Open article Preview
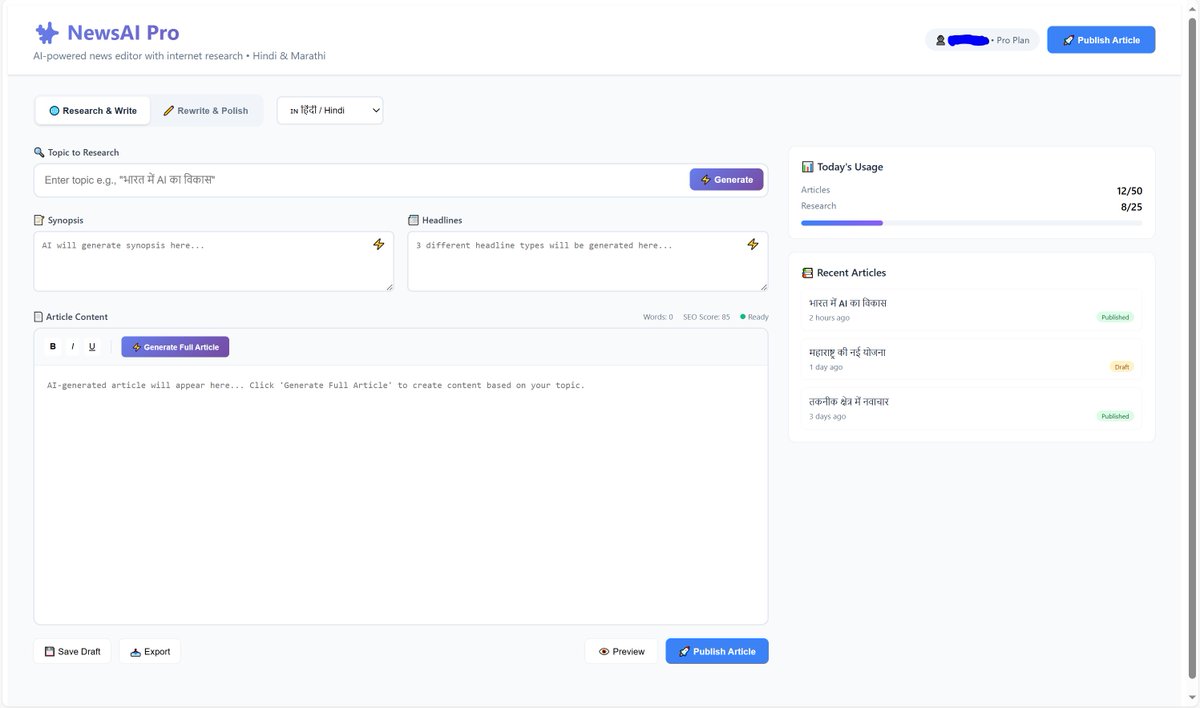 tap(621, 651)
